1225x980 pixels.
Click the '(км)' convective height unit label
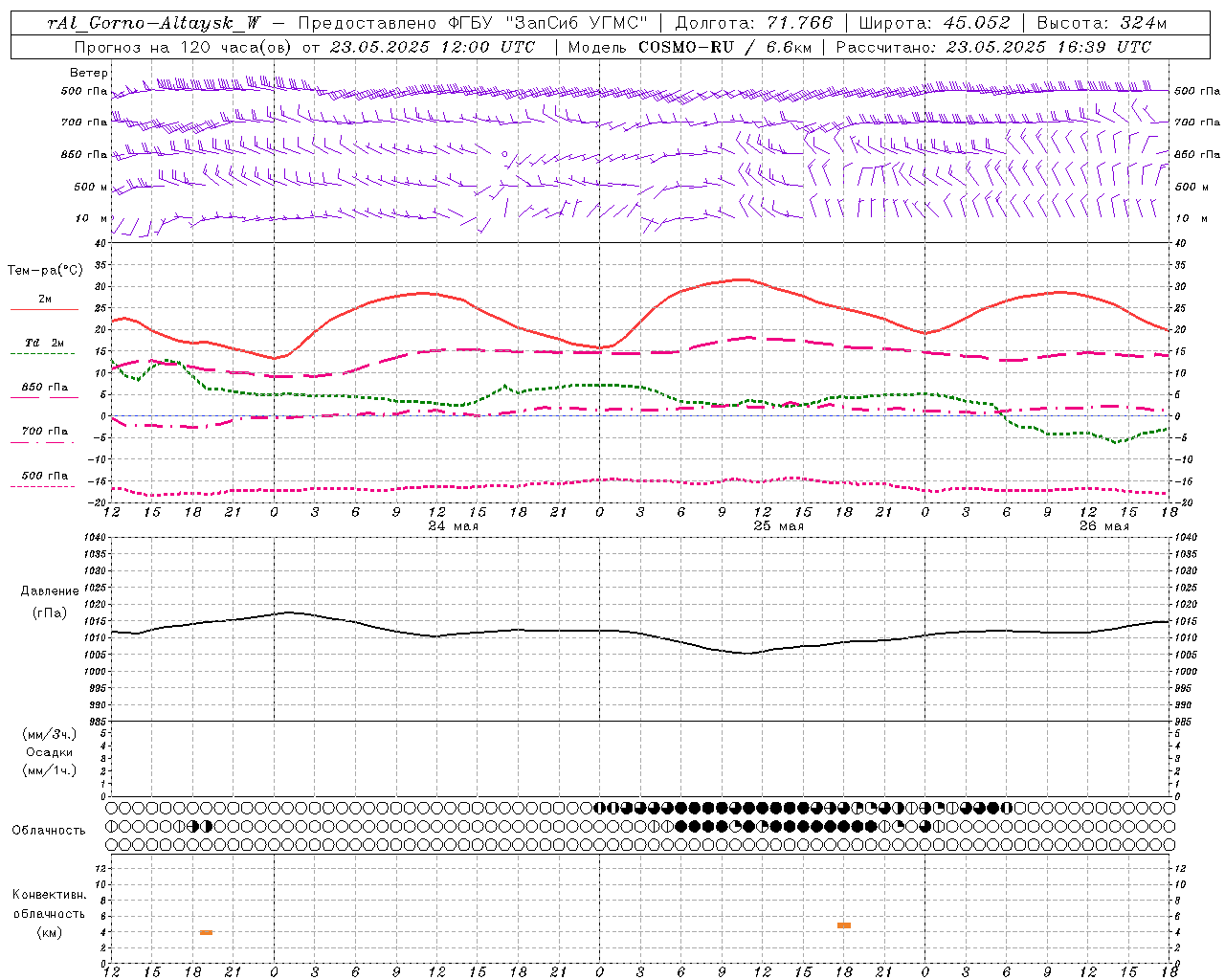[50, 932]
